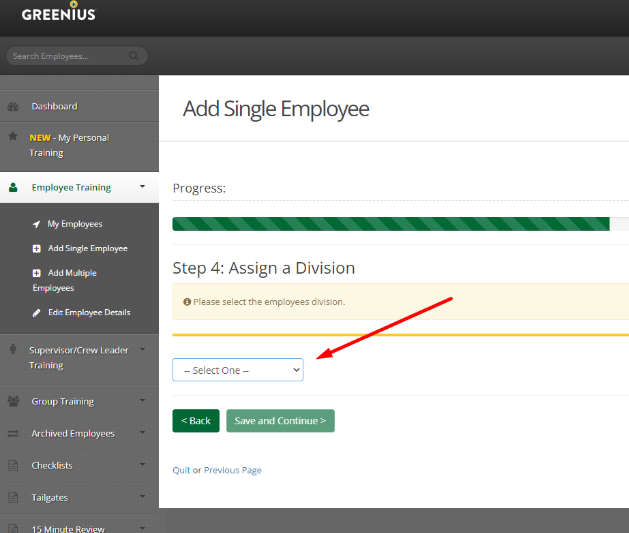Open Add Multiple Employees
Viewport: 629px width, 533px height.
[x=65, y=280]
